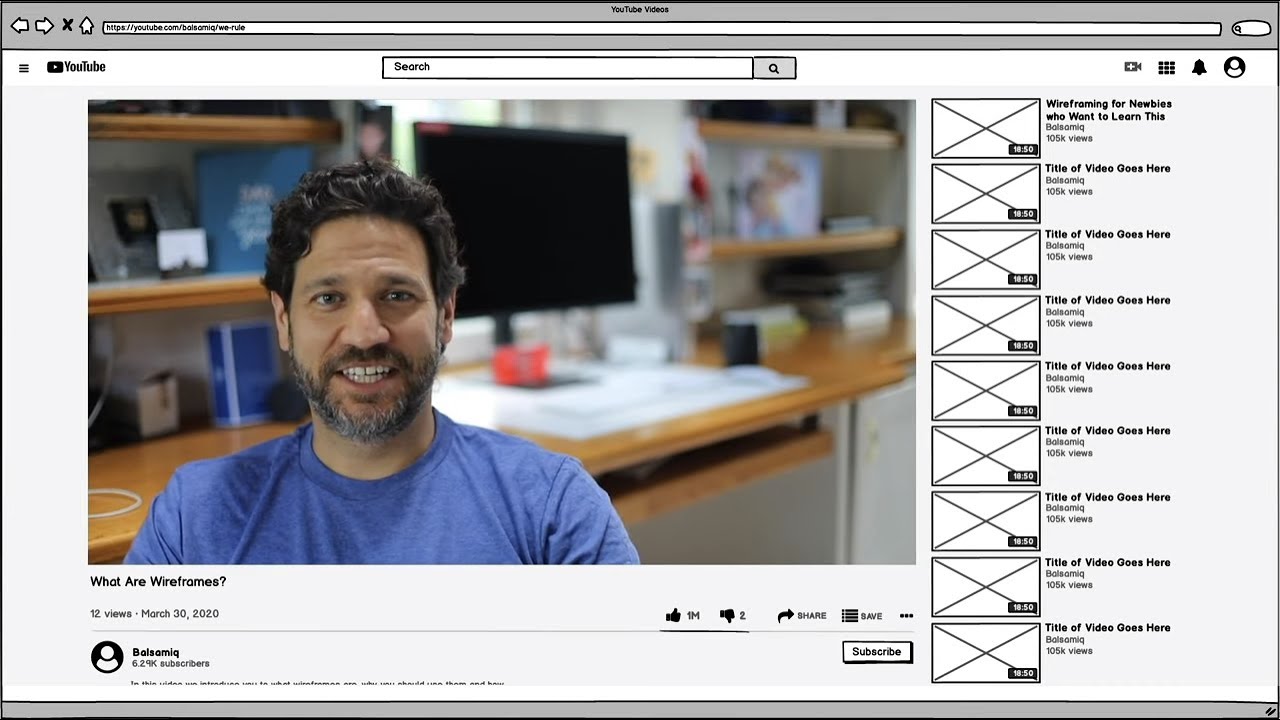Click the browser URL address bar
This screenshot has height=720, width=1280.
[660, 28]
